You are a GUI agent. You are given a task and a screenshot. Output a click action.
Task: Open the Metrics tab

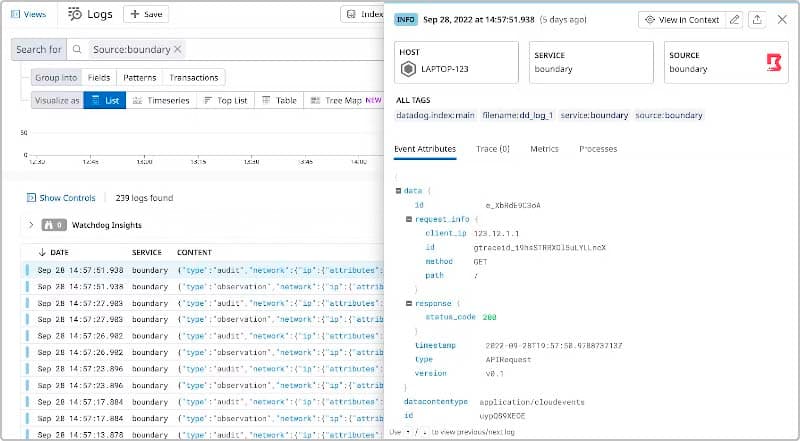pyautogui.click(x=544, y=149)
